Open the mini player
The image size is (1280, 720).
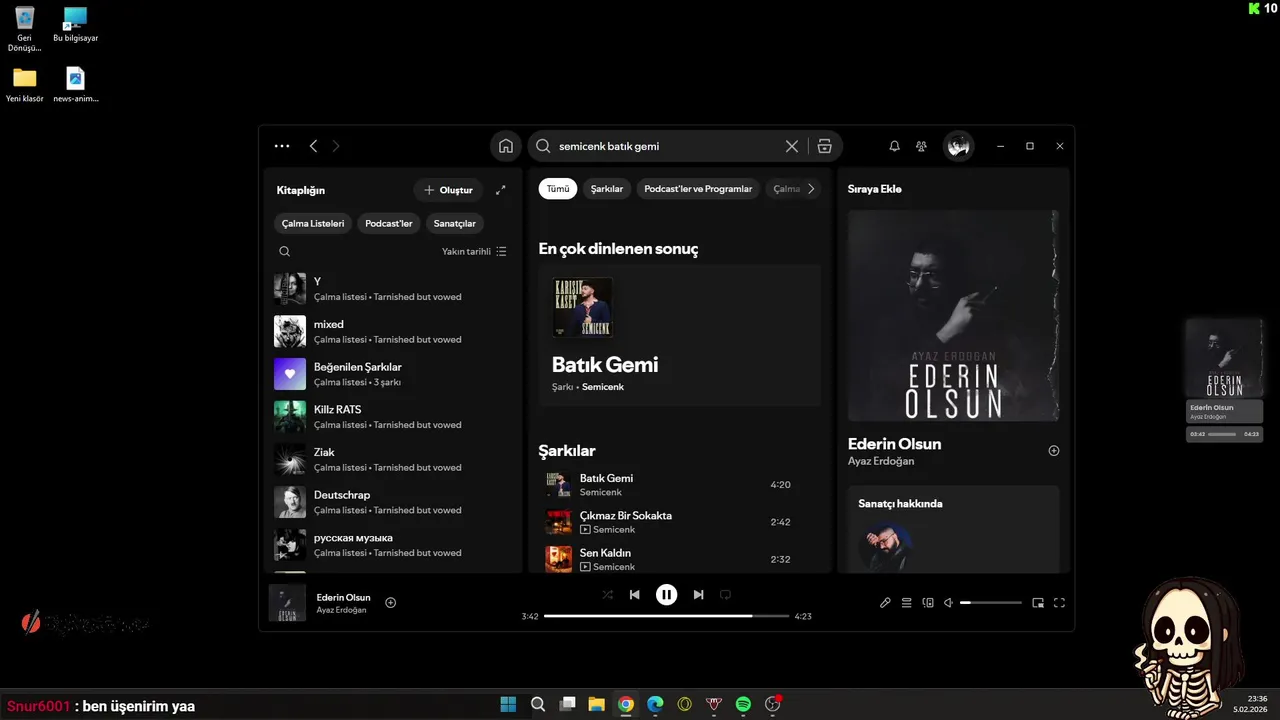click(x=1038, y=603)
